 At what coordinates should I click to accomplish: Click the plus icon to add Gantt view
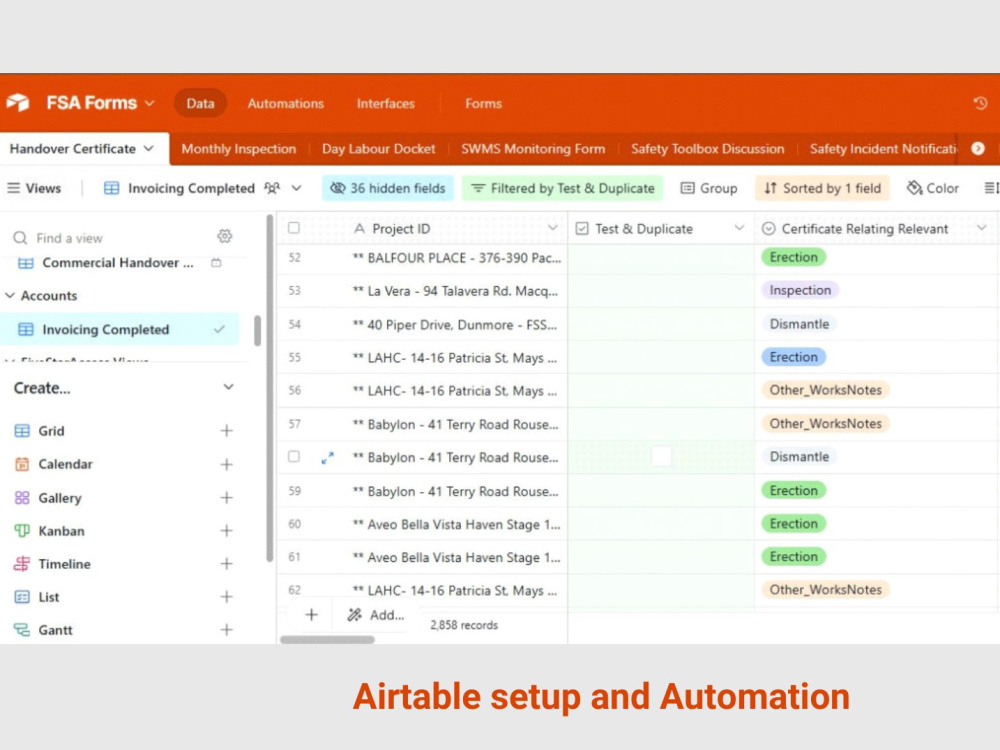click(226, 630)
